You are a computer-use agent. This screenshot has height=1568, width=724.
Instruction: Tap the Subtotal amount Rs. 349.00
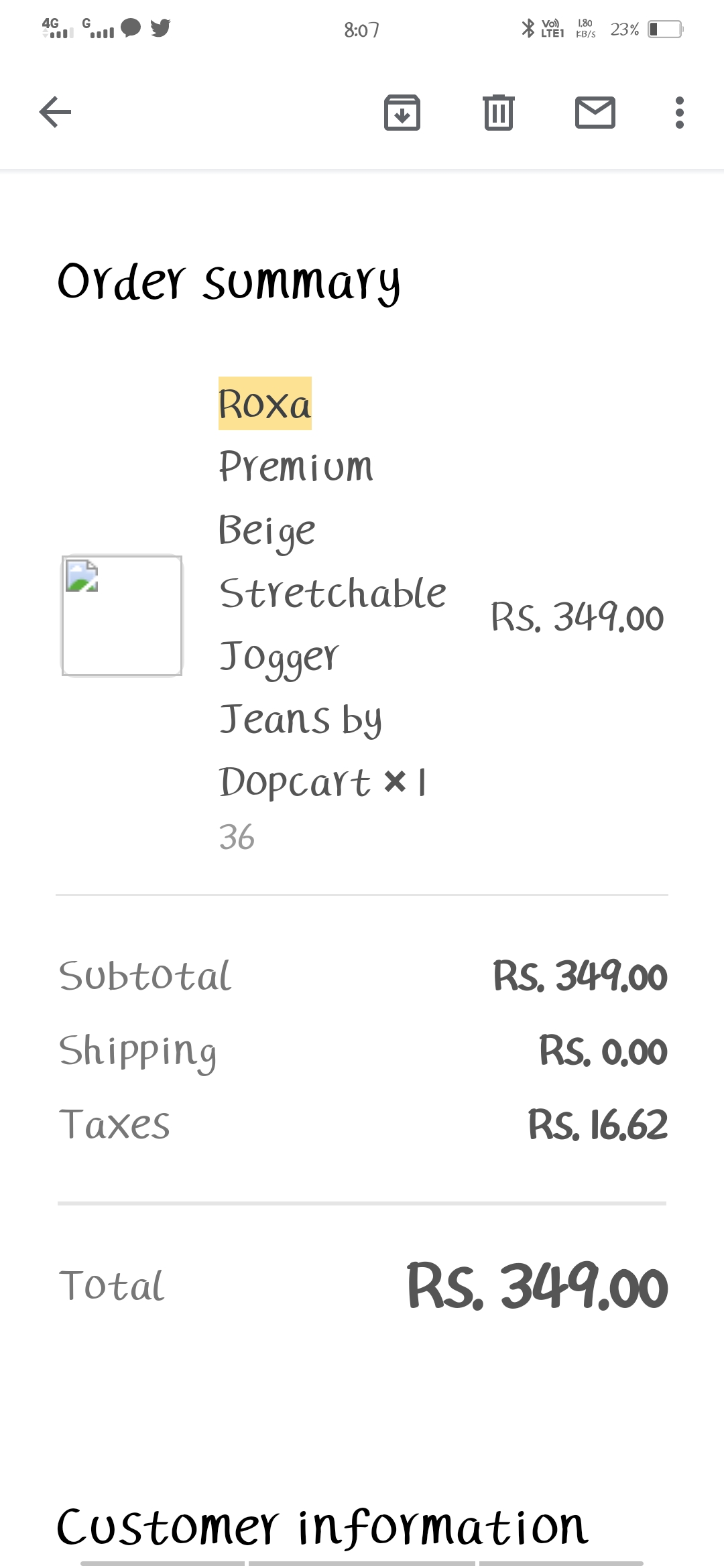580,976
